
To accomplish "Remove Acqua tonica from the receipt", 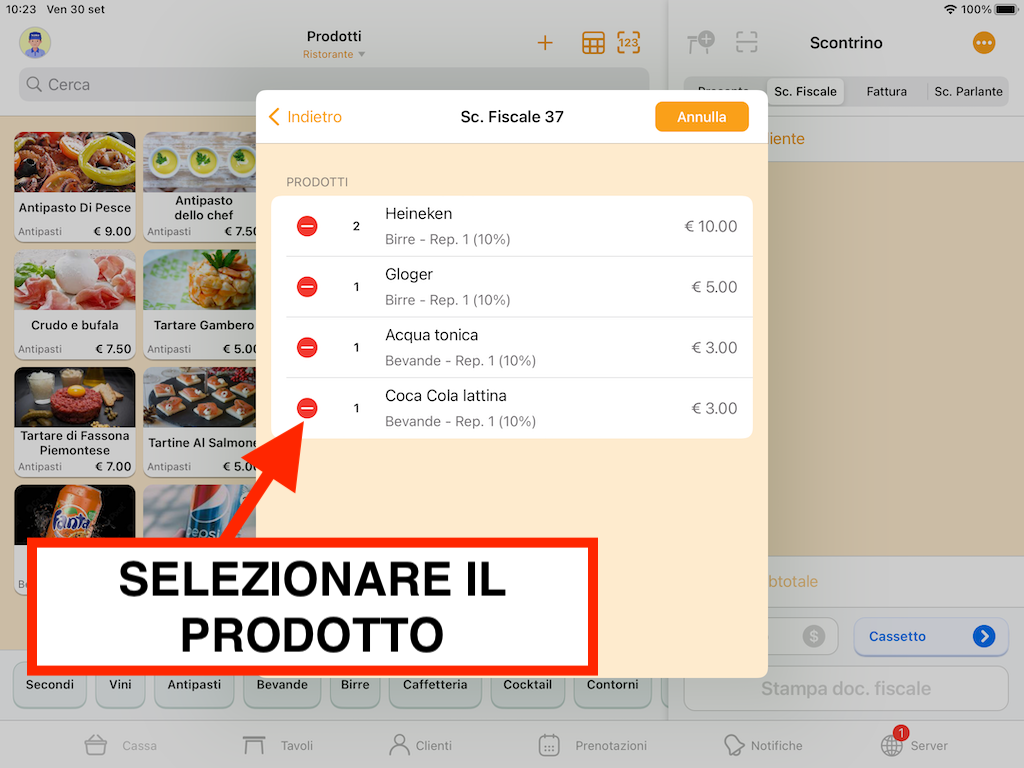I will point(307,347).
